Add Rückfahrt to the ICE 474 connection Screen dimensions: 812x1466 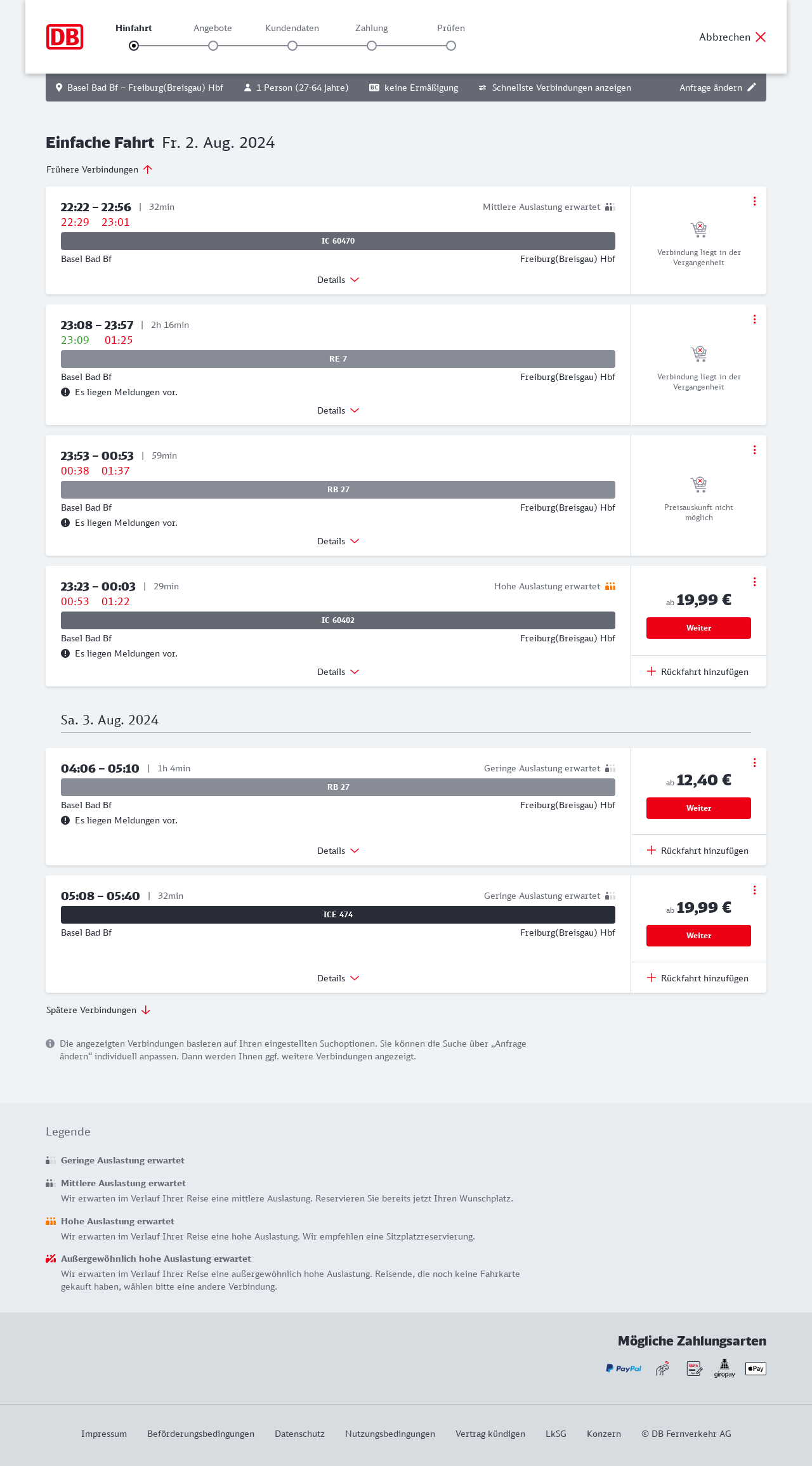click(x=698, y=978)
